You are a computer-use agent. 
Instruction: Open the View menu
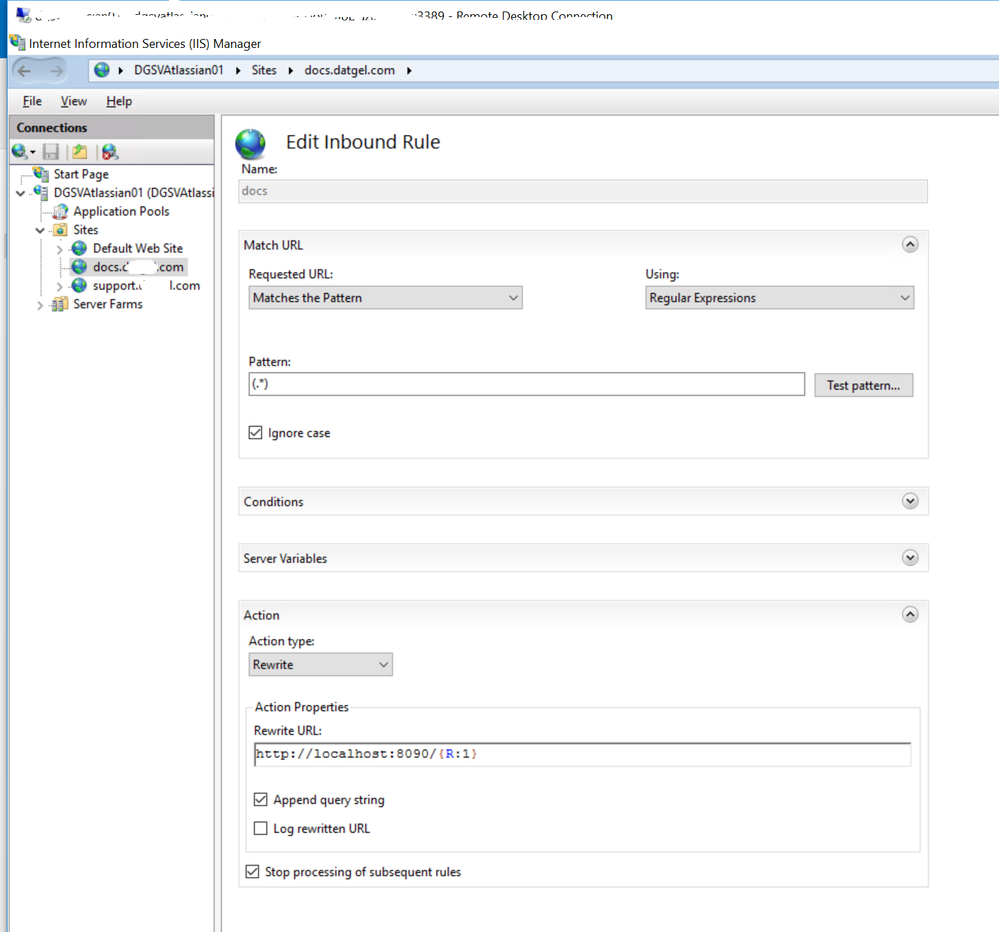[x=73, y=101]
